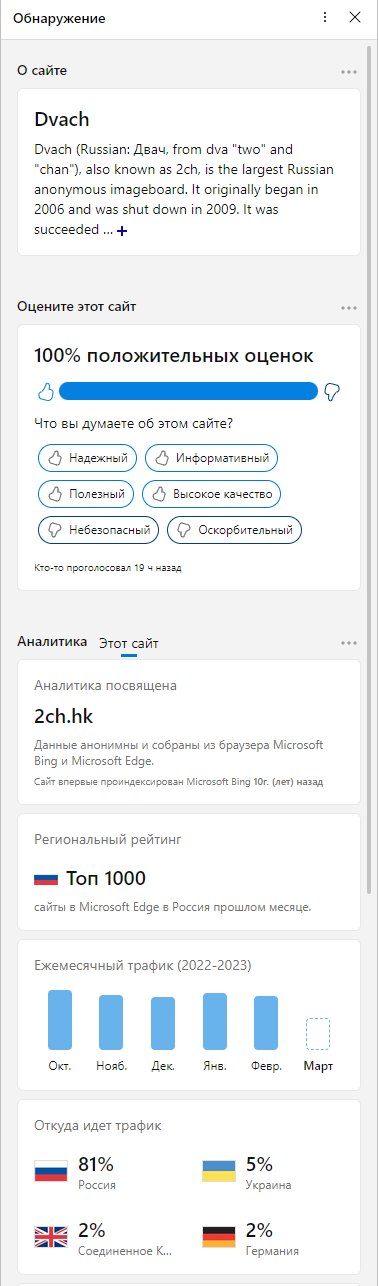This screenshot has height=1286, width=378.
Task: Select the Окт. traffic bar
Action: click(x=60, y=1020)
